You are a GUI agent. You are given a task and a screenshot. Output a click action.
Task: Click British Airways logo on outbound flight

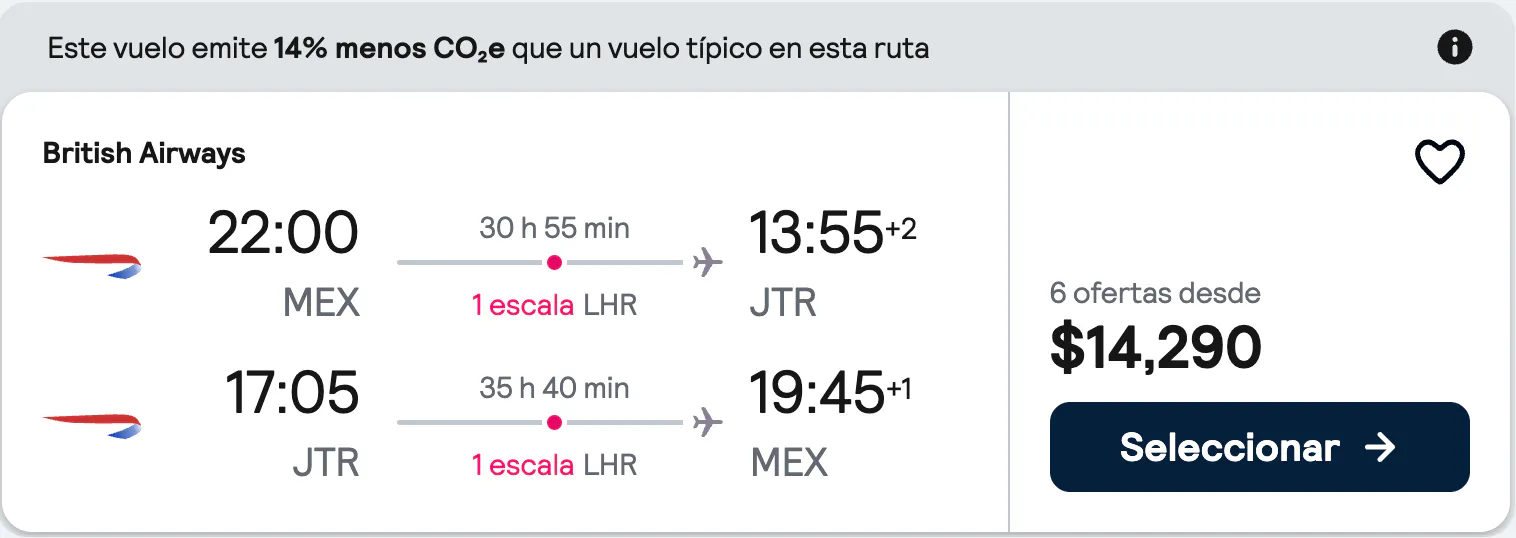tap(92, 265)
